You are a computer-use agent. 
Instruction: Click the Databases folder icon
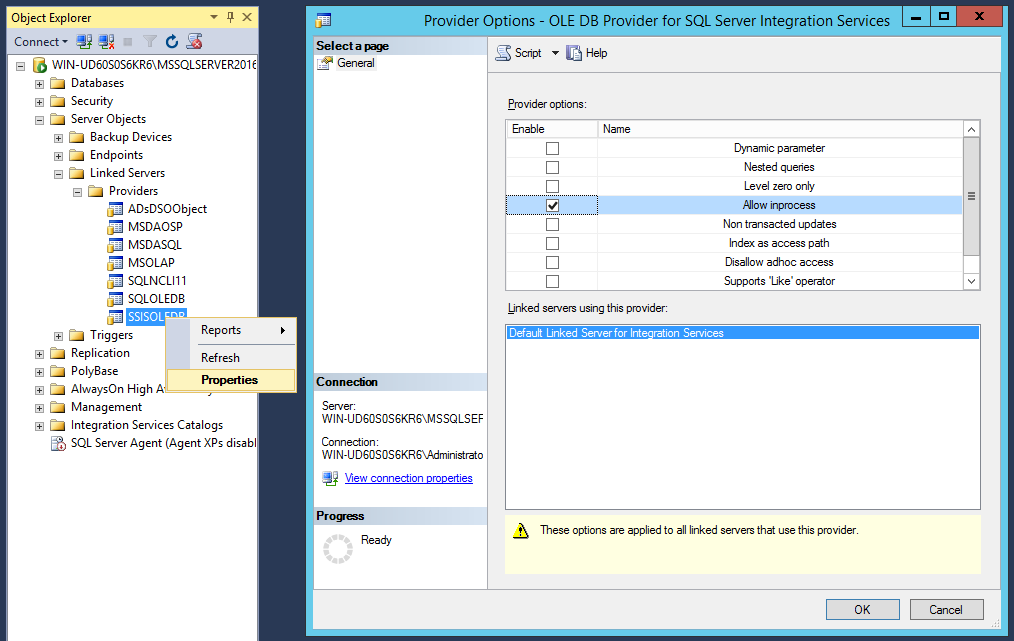point(58,83)
